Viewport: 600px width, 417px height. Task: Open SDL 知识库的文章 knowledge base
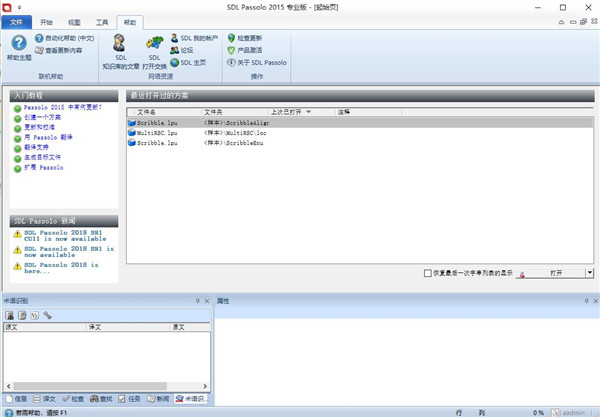point(121,52)
